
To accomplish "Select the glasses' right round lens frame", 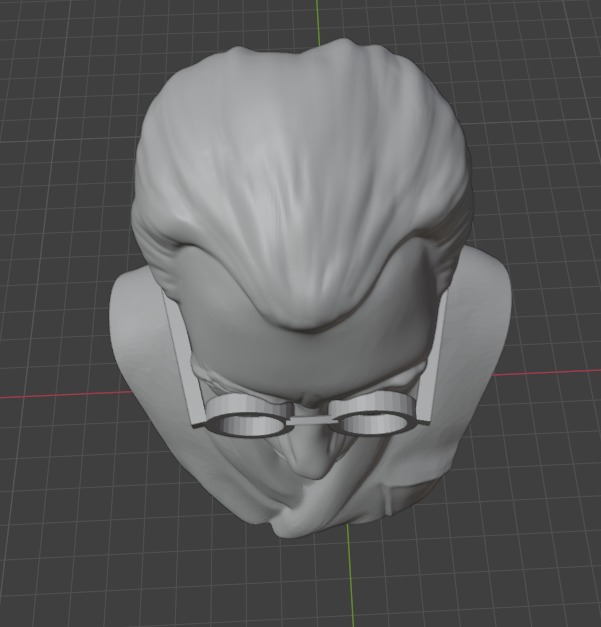I will click(373, 414).
